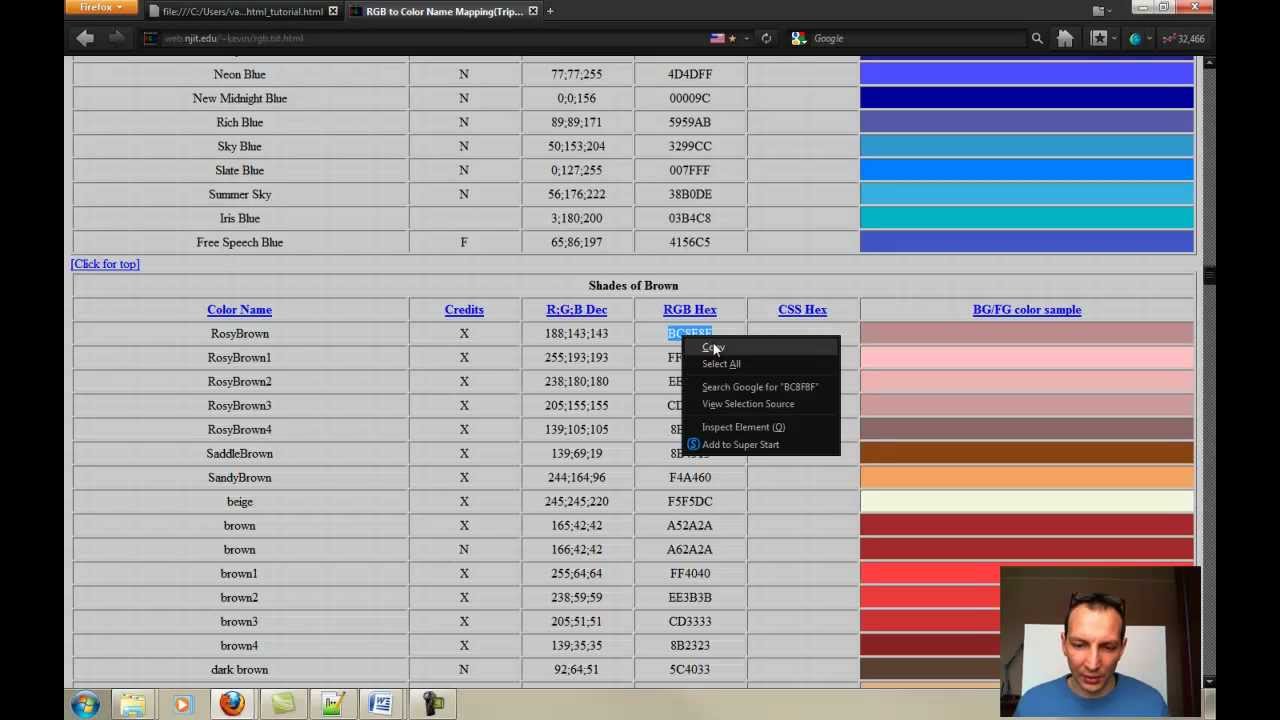Viewport: 1280px width, 720px height.
Task: Click the Credits column header link
Action: point(464,310)
